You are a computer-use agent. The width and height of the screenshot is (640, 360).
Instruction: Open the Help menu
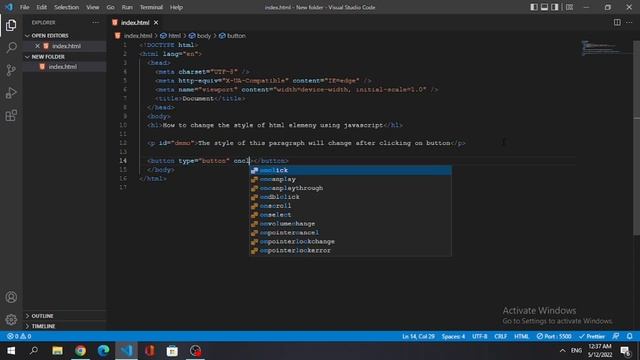click(x=176, y=7)
